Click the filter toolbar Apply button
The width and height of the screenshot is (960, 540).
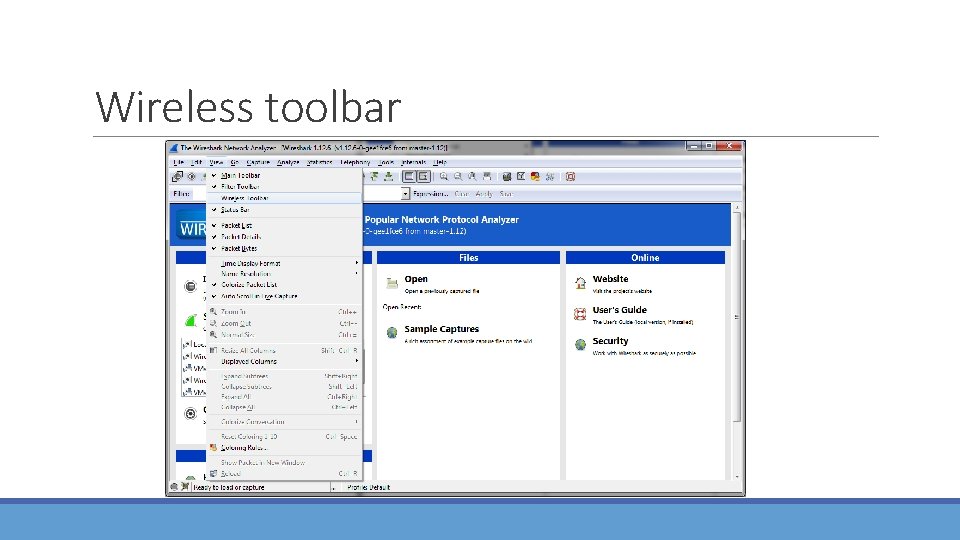click(484, 193)
